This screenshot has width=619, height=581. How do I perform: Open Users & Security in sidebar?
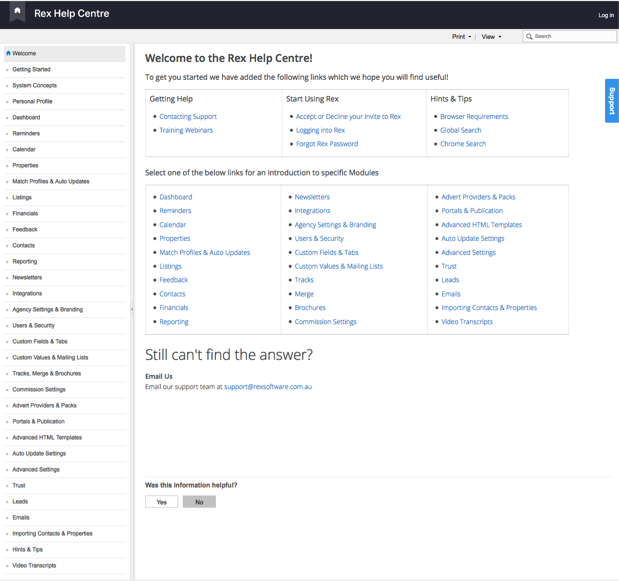(x=33, y=326)
